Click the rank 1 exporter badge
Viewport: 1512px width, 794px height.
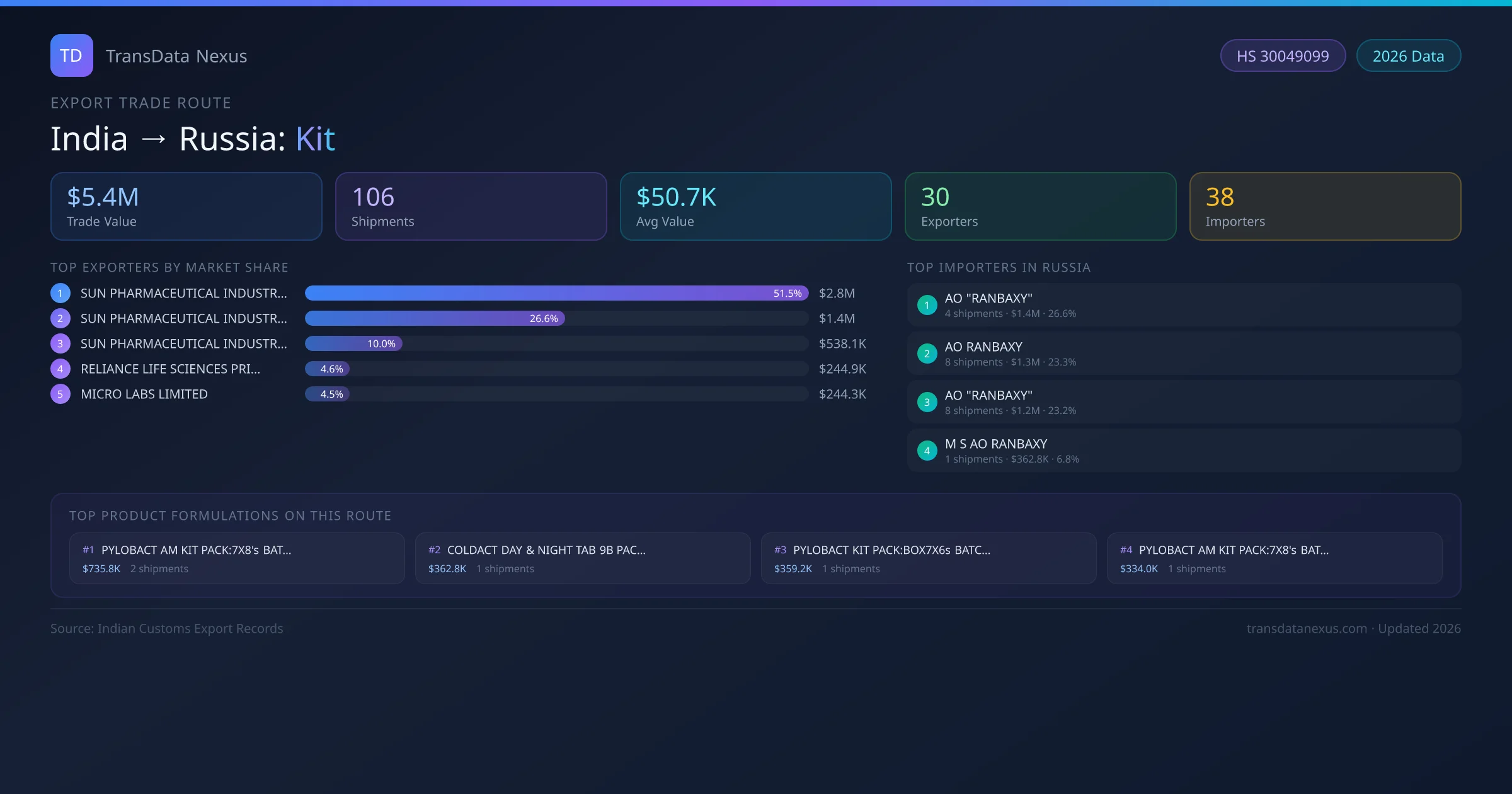pyautogui.click(x=60, y=293)
